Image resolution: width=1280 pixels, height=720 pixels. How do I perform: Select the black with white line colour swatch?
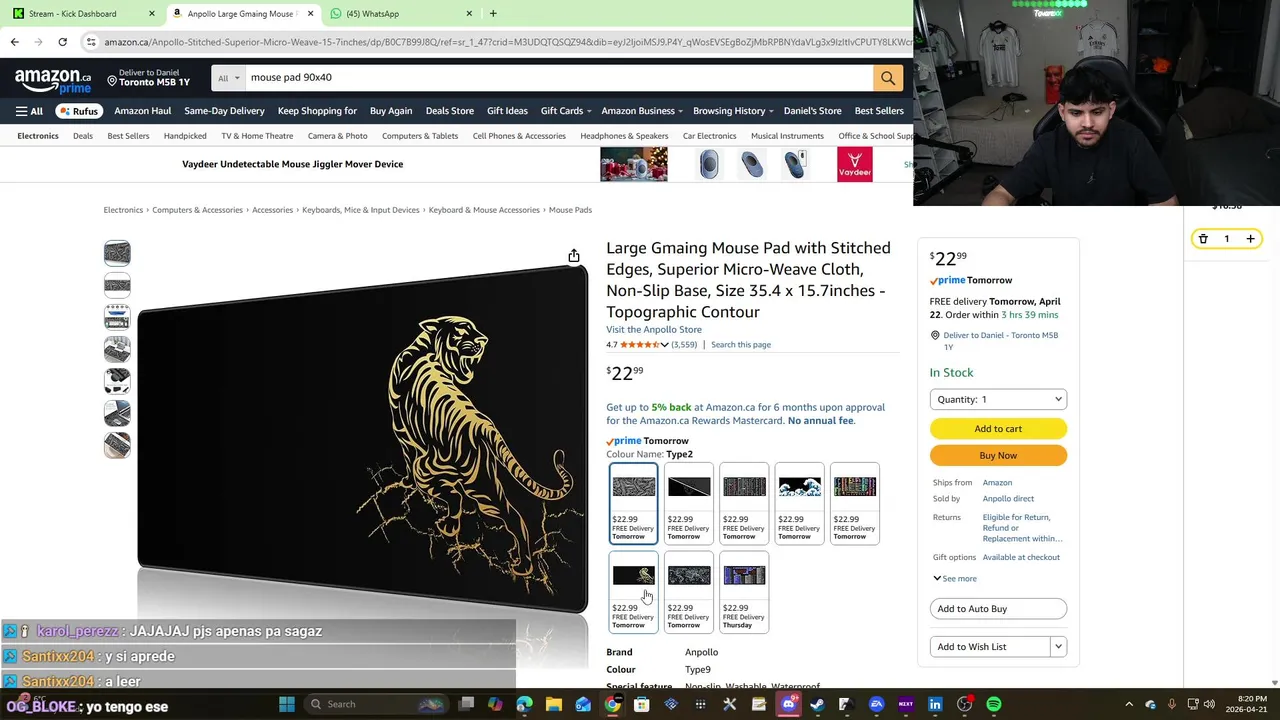[x=689, y=503]
